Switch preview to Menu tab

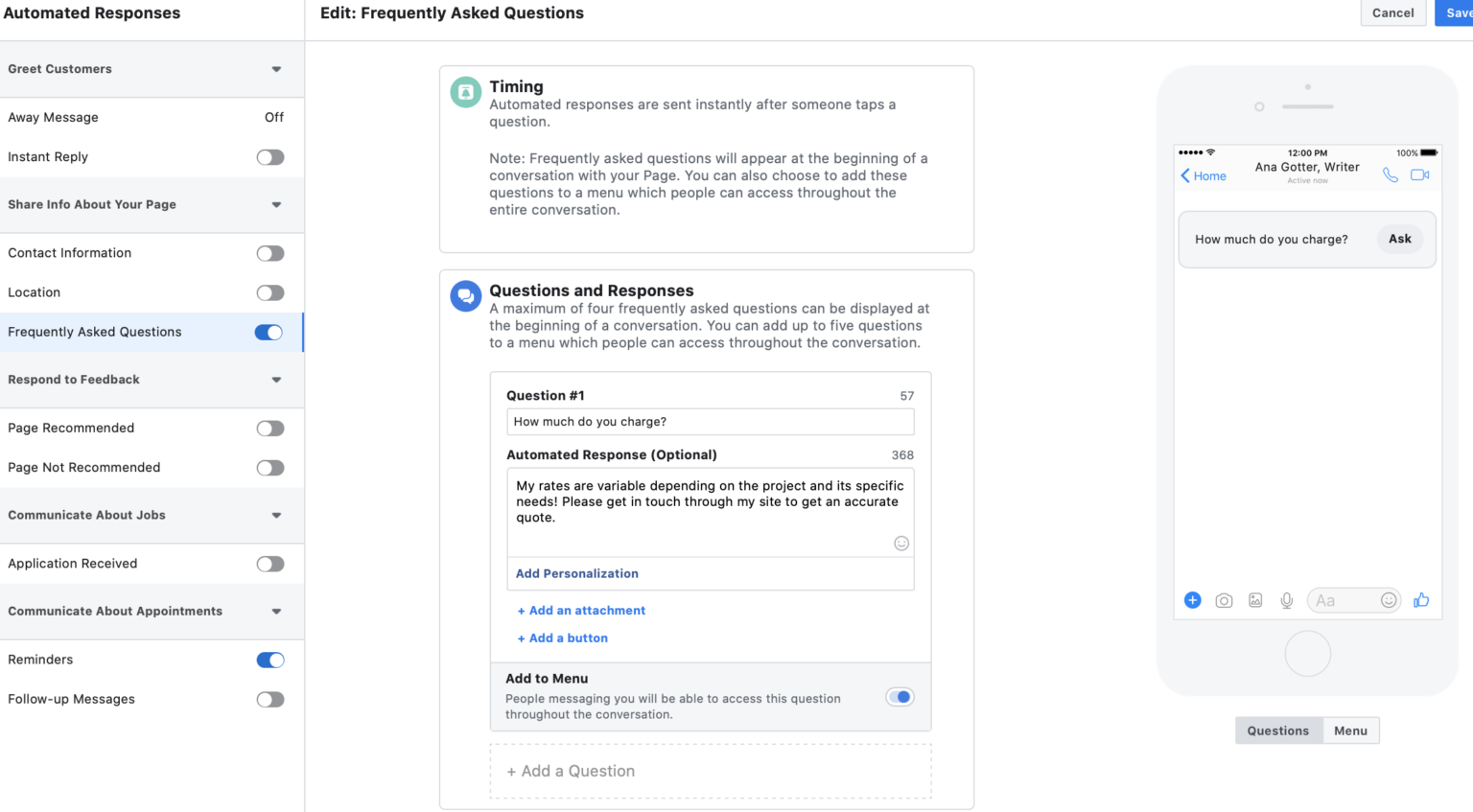pyautogui.click(x=1350, y=731)
